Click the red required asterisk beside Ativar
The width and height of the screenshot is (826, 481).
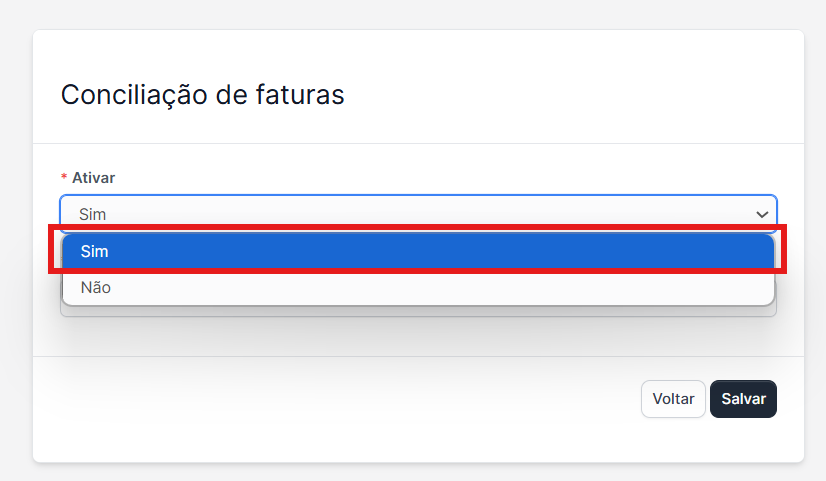(64, 177)
